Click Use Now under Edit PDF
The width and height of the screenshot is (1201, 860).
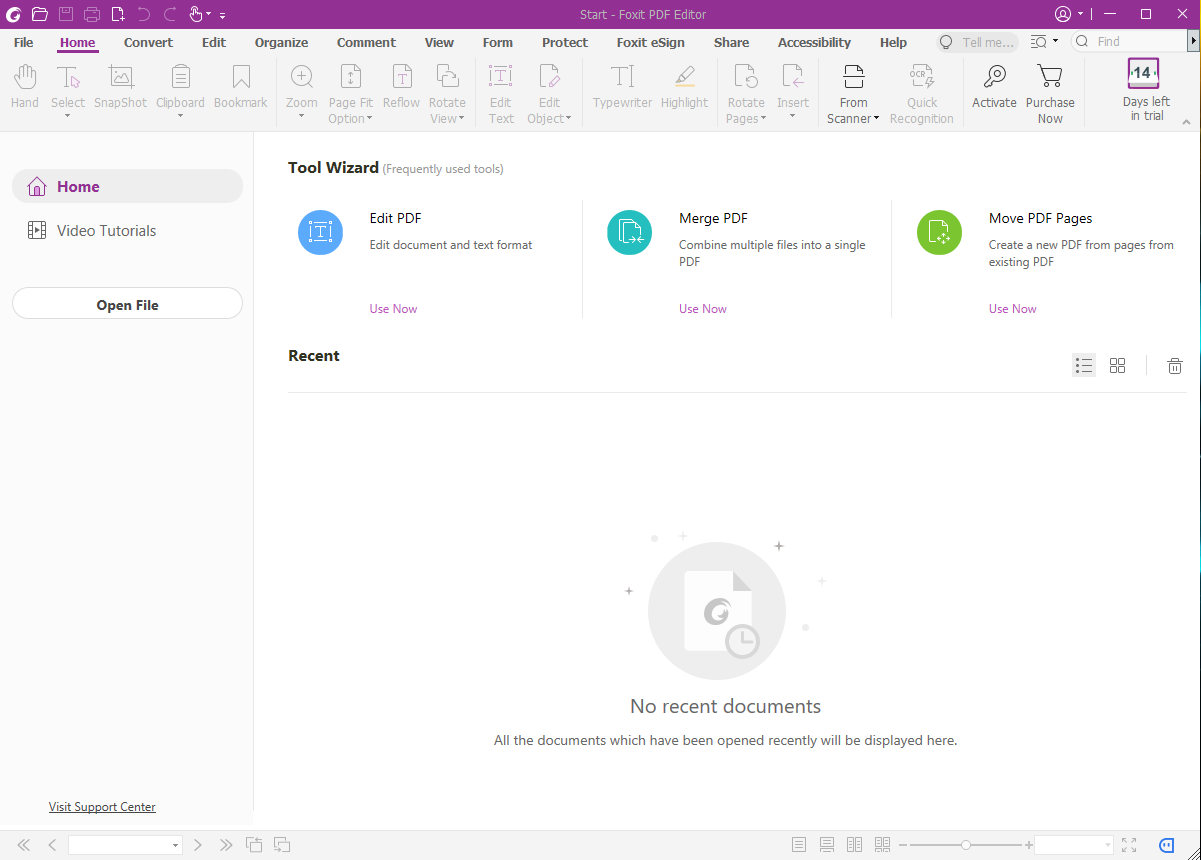point(393,309)
